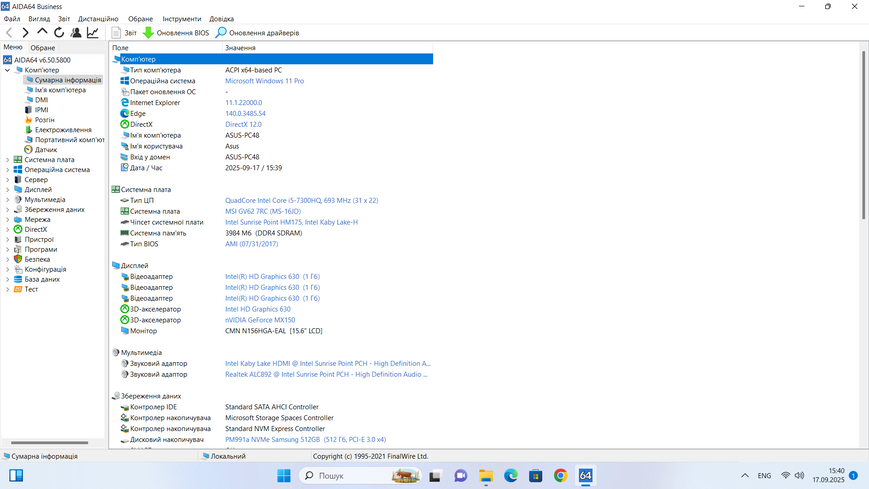Expand the Сервер tree node
Viewport: 869px width, 489px height.
[x=7, y=180]
